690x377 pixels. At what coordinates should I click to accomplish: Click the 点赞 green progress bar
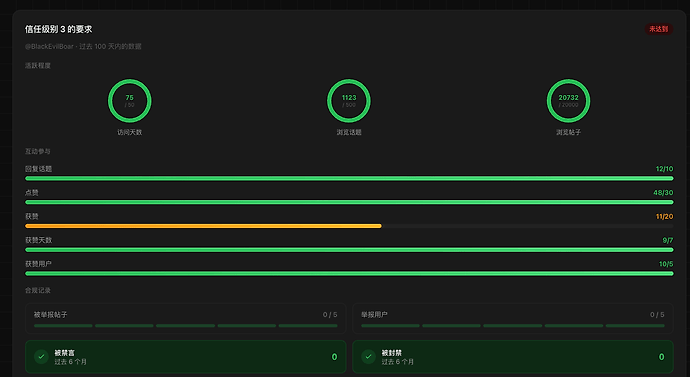[349, 202]
